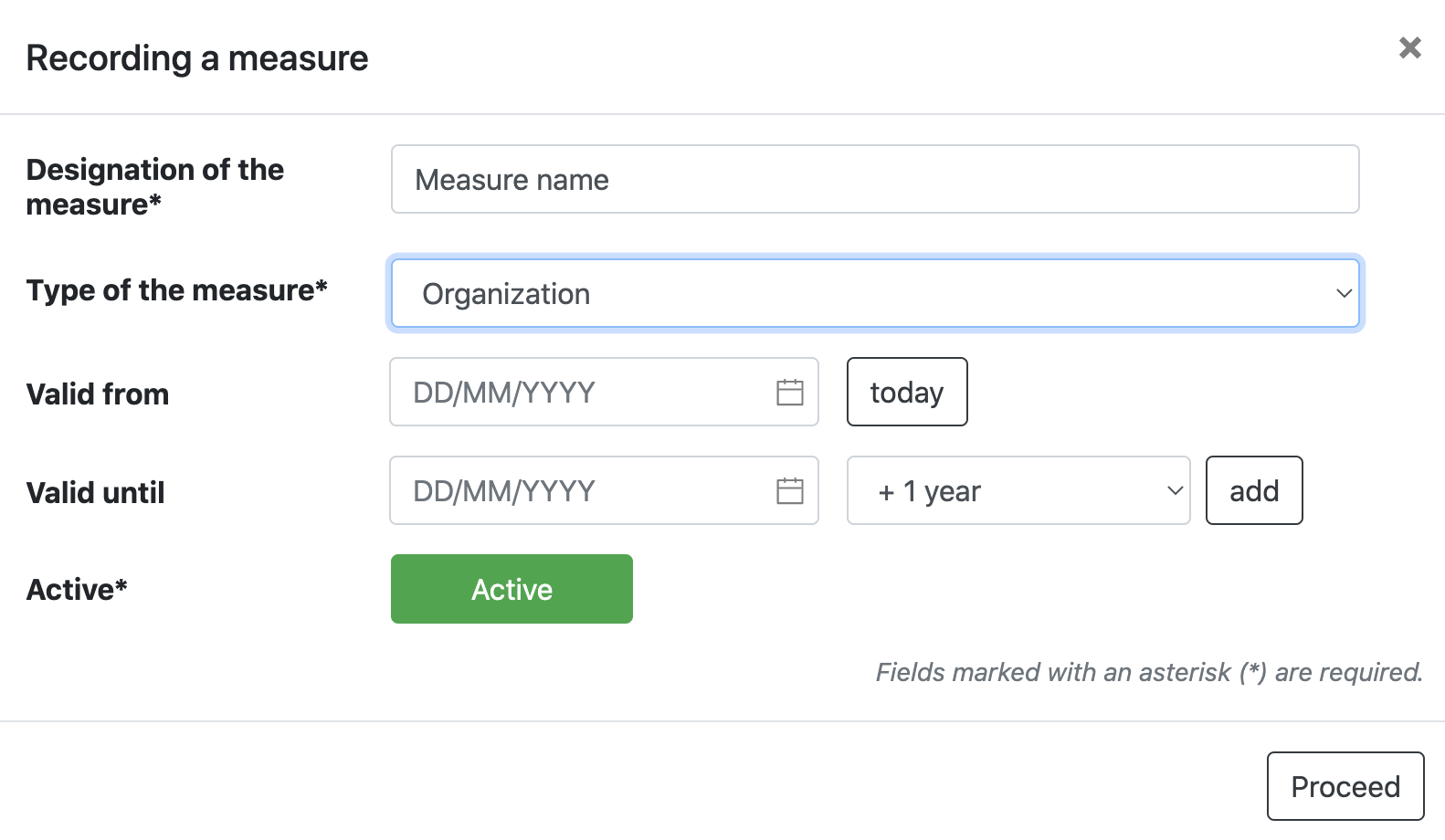Screen dimensions: 1445x840
Task: Set Valid from using today button
Action: click(x=907, y=392)
